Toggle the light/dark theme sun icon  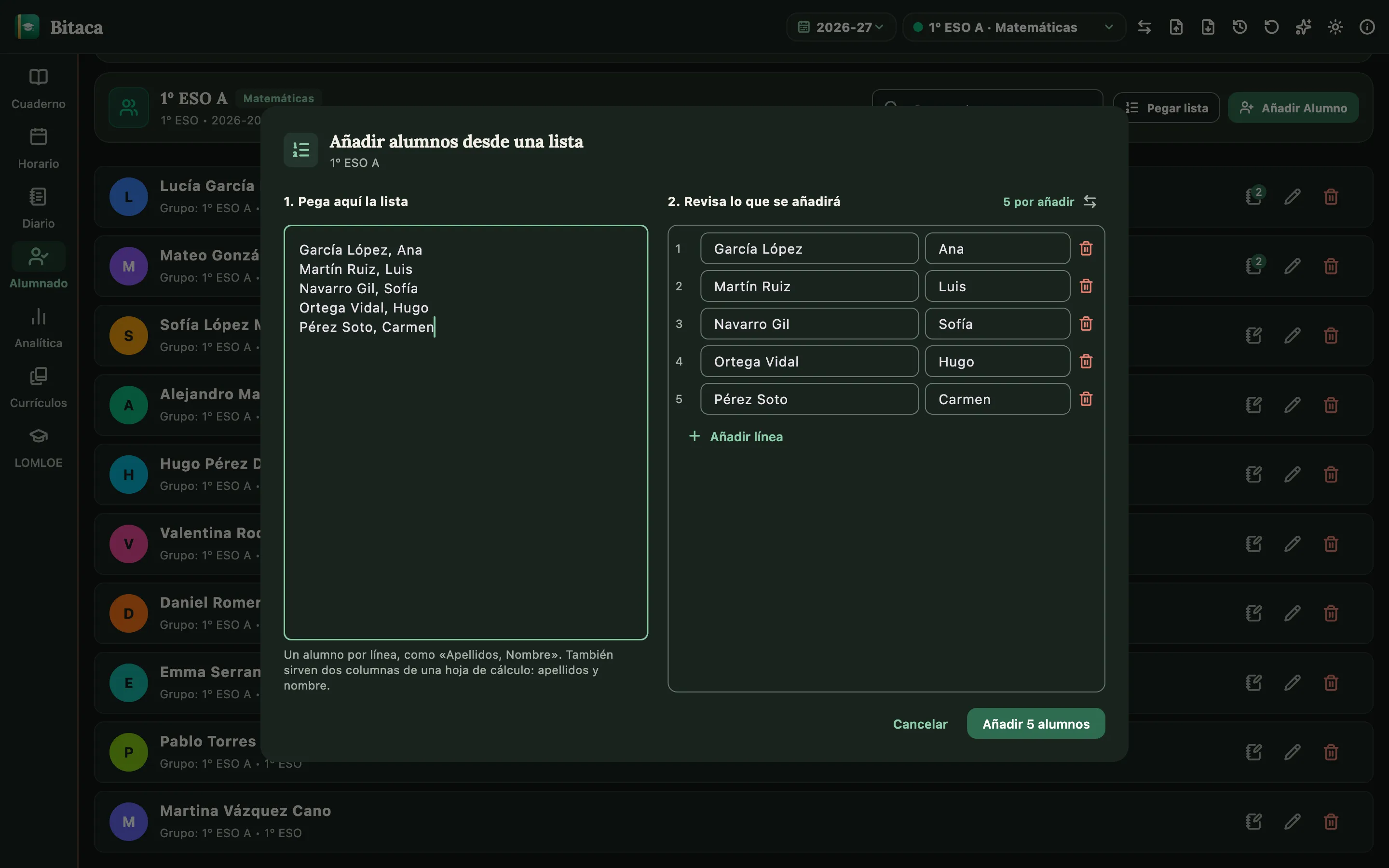coord(1335,27)
